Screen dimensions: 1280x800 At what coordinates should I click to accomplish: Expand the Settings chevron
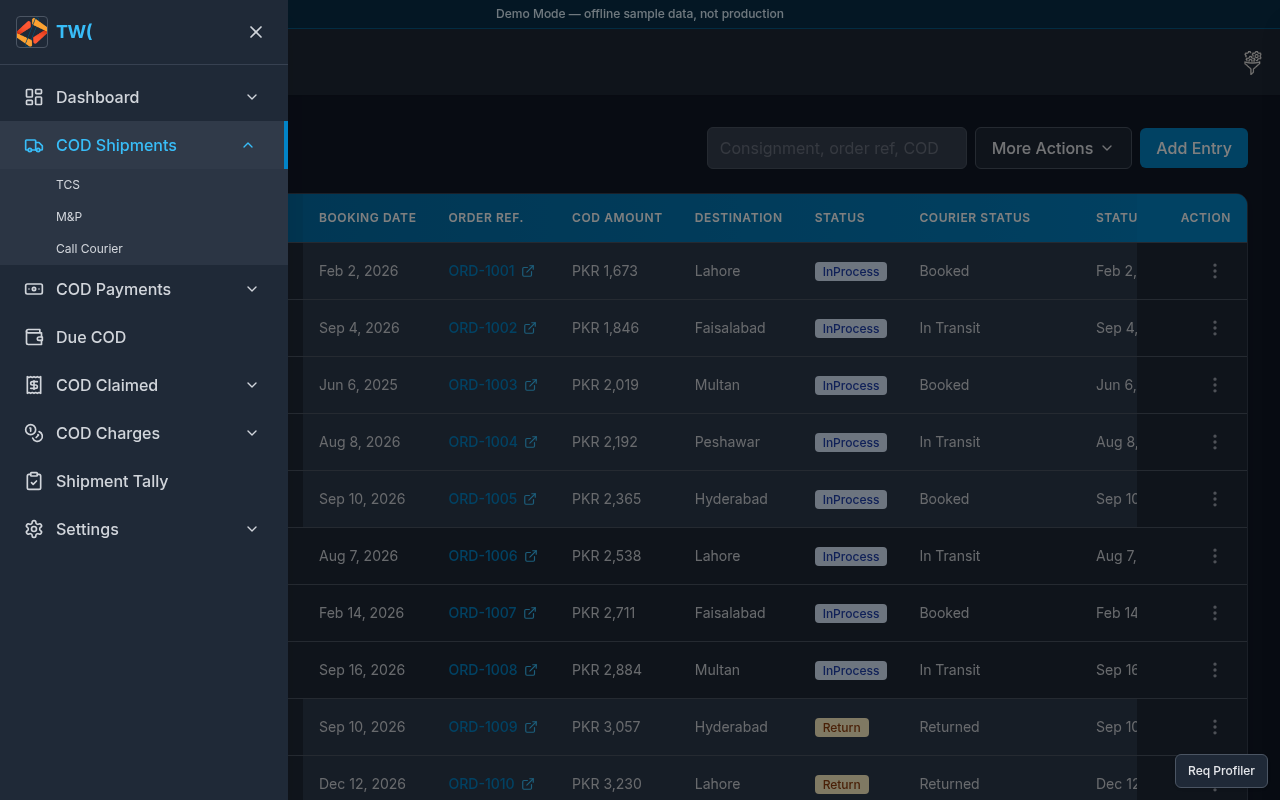tap(252, 529)
